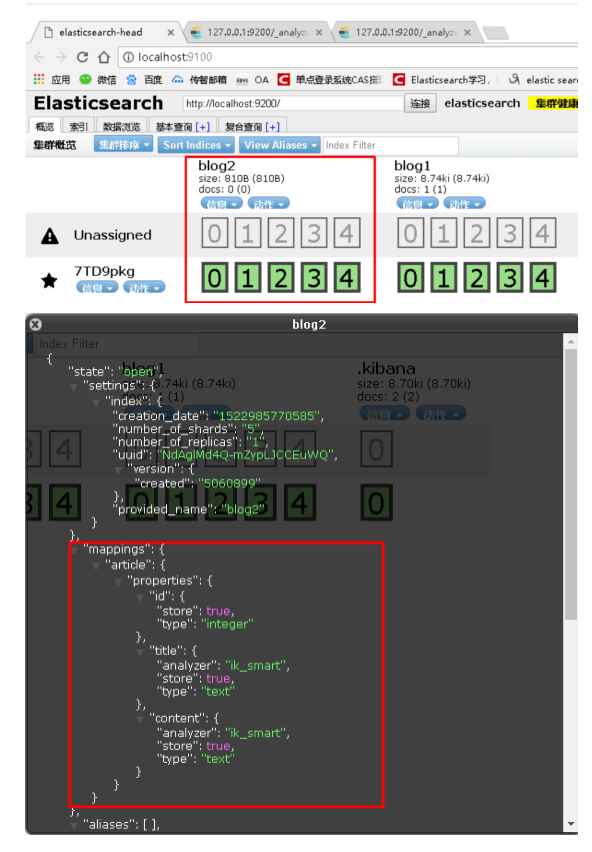Image resolution: width=592 pixels, height=852 pixels.
Task: Click blog1 primary shard 4 on 7TD9pkg
Action: 543,278
